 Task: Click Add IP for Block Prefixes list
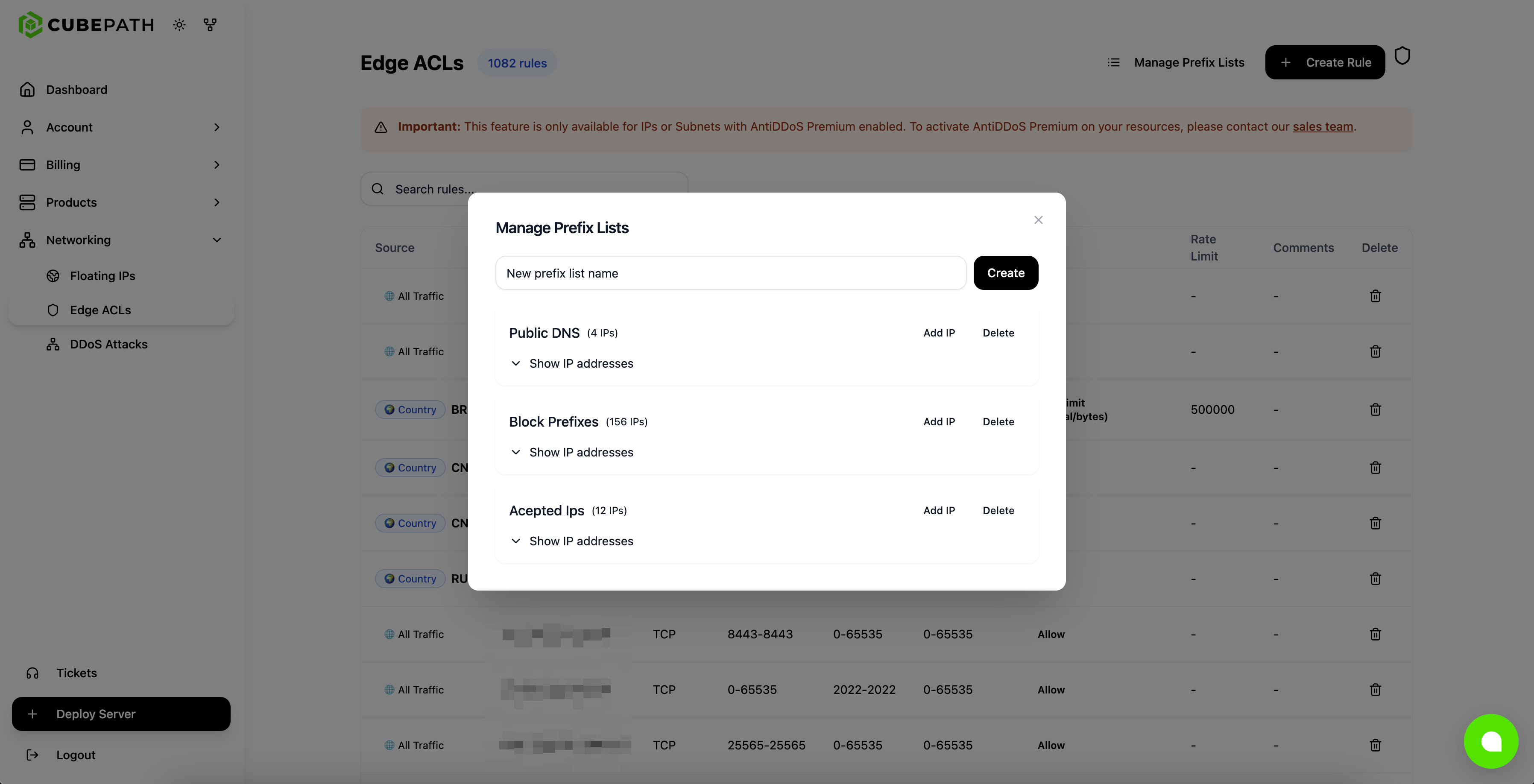click(x=939, y=421)
